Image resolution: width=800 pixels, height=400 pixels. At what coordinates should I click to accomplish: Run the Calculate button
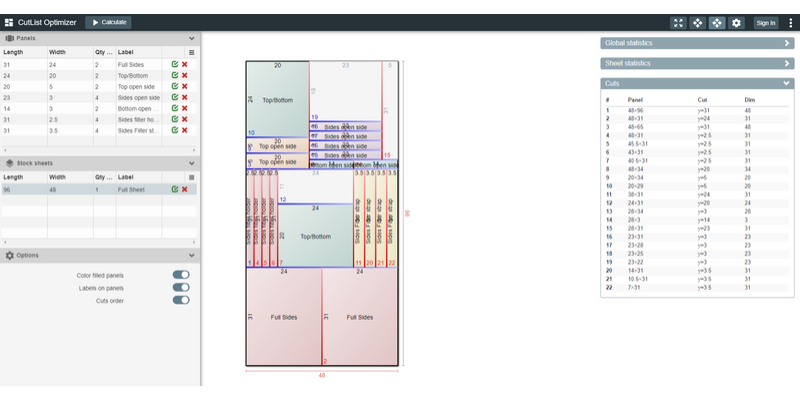click(x=108, y=22)
